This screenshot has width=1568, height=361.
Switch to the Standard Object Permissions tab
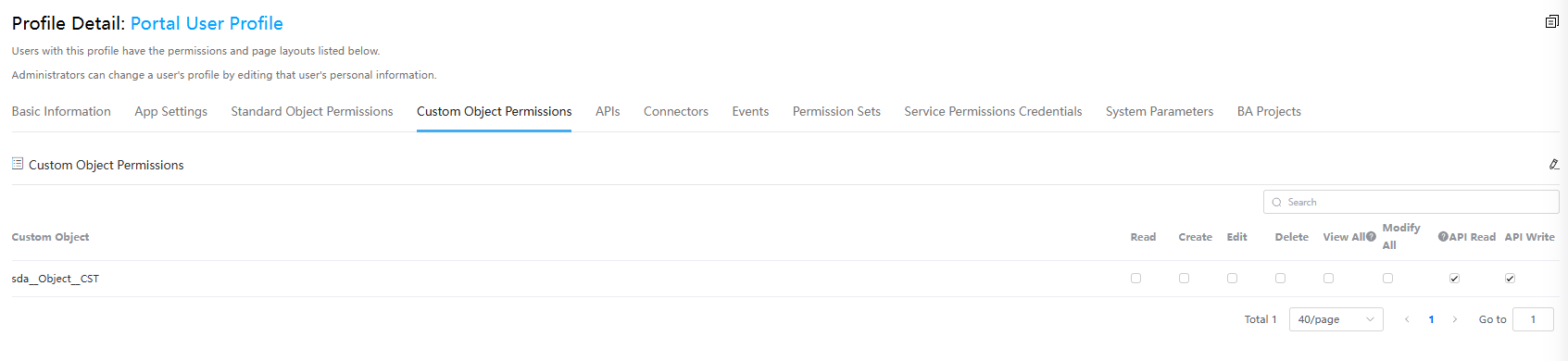pyautogui.click(x=312, y=111)
